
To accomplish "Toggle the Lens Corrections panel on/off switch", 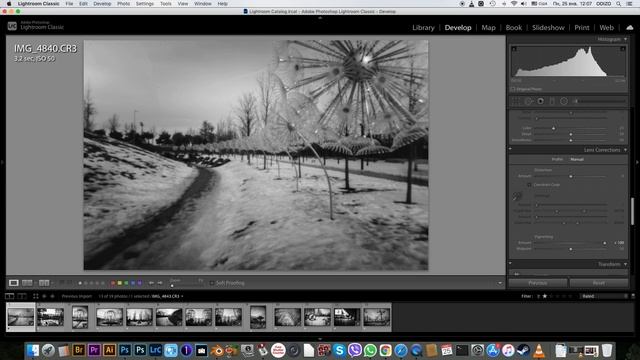I will tap(510, 150).
